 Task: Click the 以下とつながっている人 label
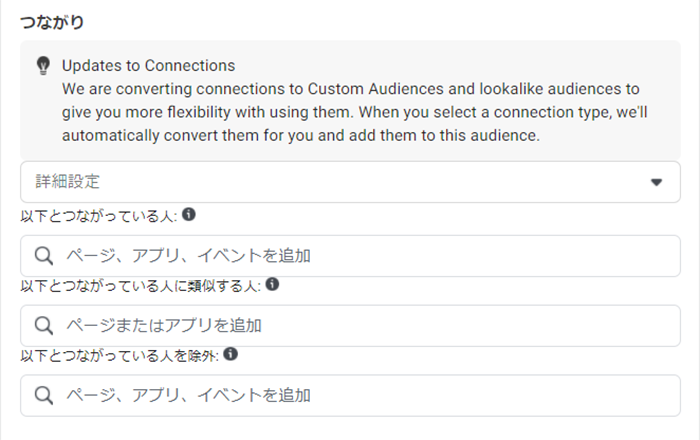click(x=99, y=216)
